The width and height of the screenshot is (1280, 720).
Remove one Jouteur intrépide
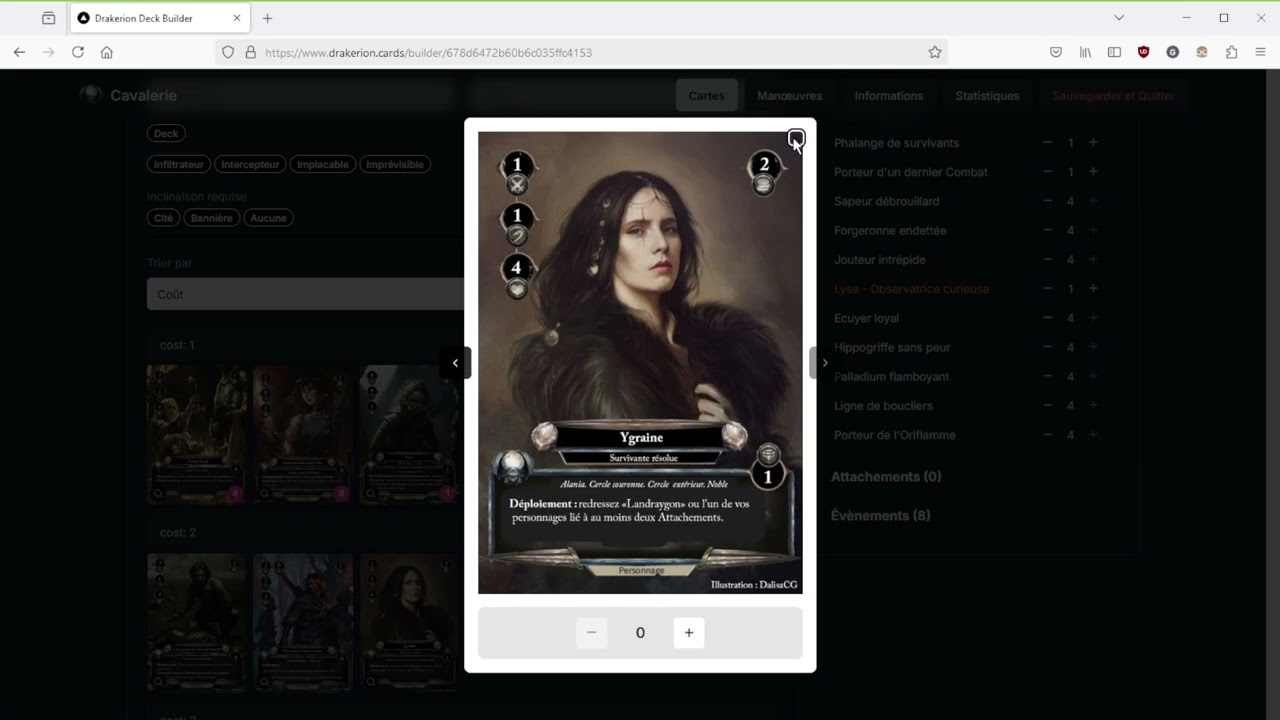pos(1047,259)
